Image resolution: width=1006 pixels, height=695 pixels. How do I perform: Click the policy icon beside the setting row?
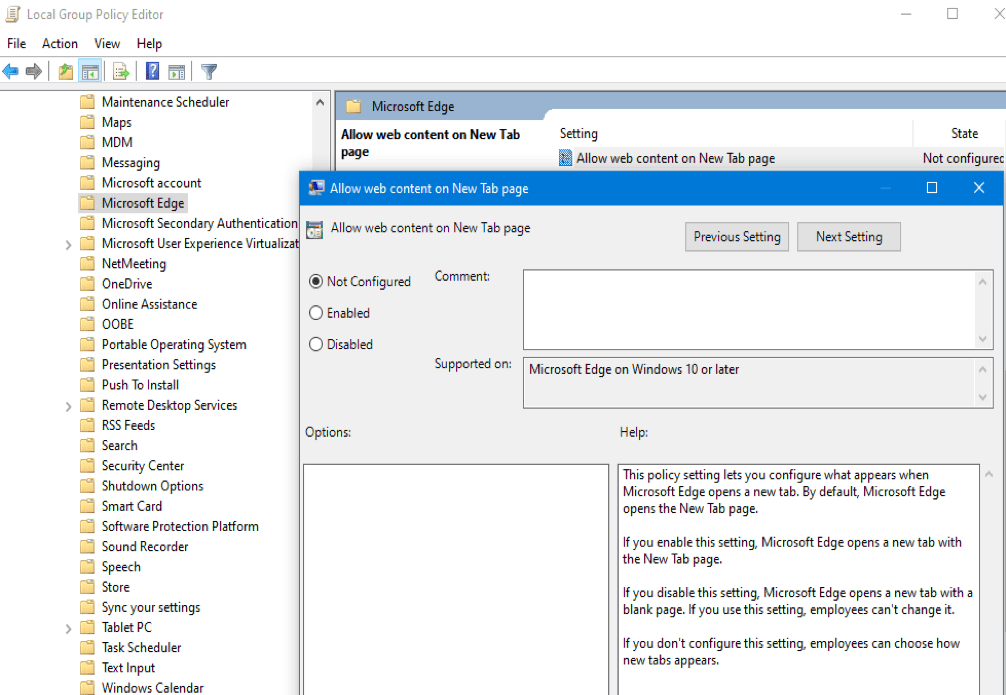[x=565, y=158]
